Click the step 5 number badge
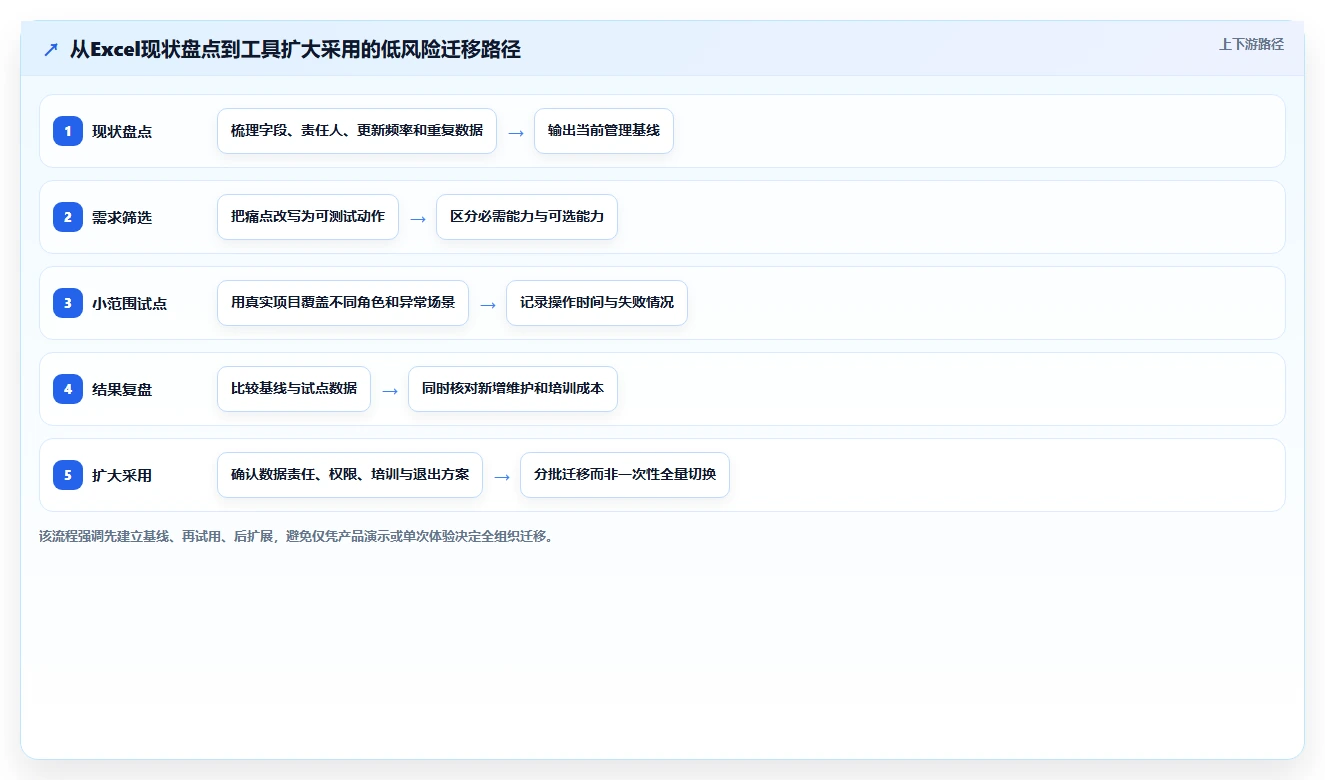Image resolution: width=1325 pixels, height=780 pixels. pyautogui.click(x=68, y=475)
